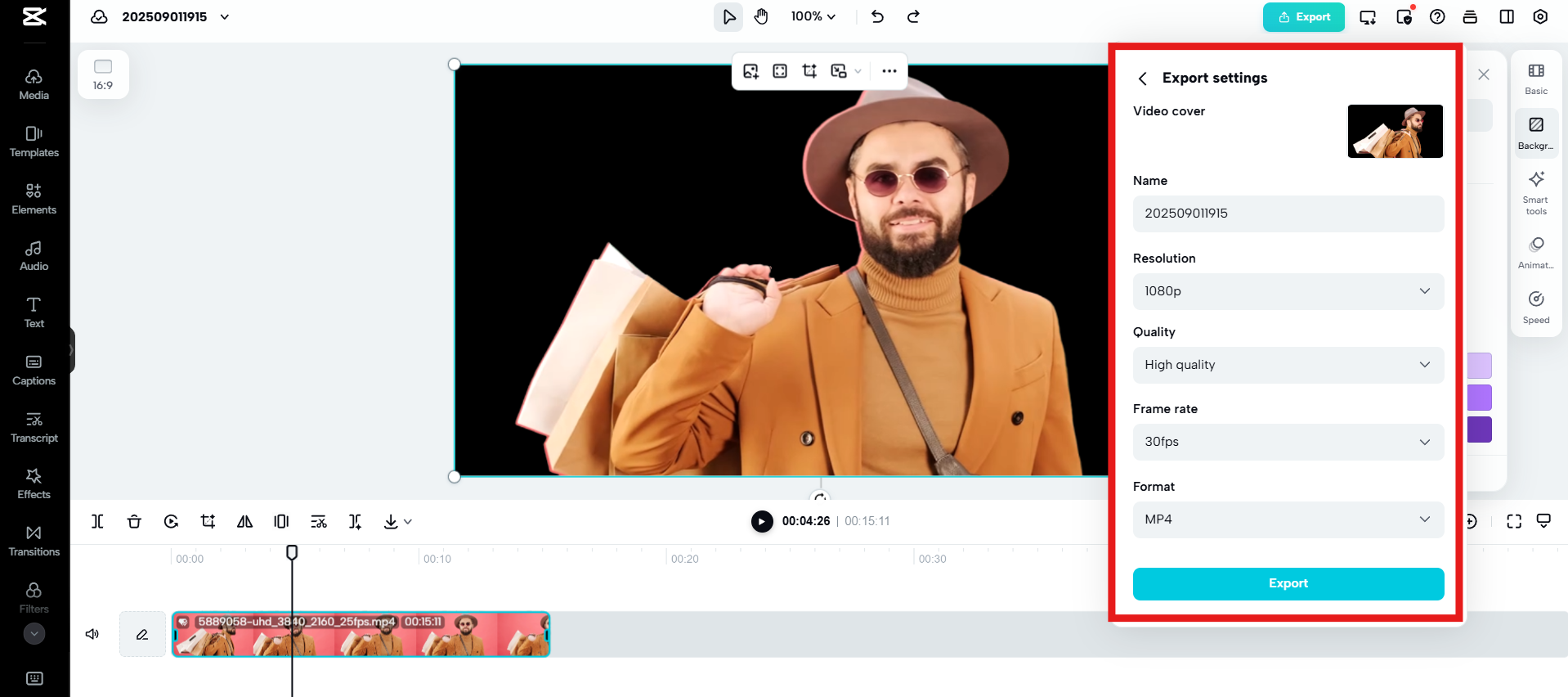Click Export button in Export settings
1568x697 pixels.
pos(1288,583)
